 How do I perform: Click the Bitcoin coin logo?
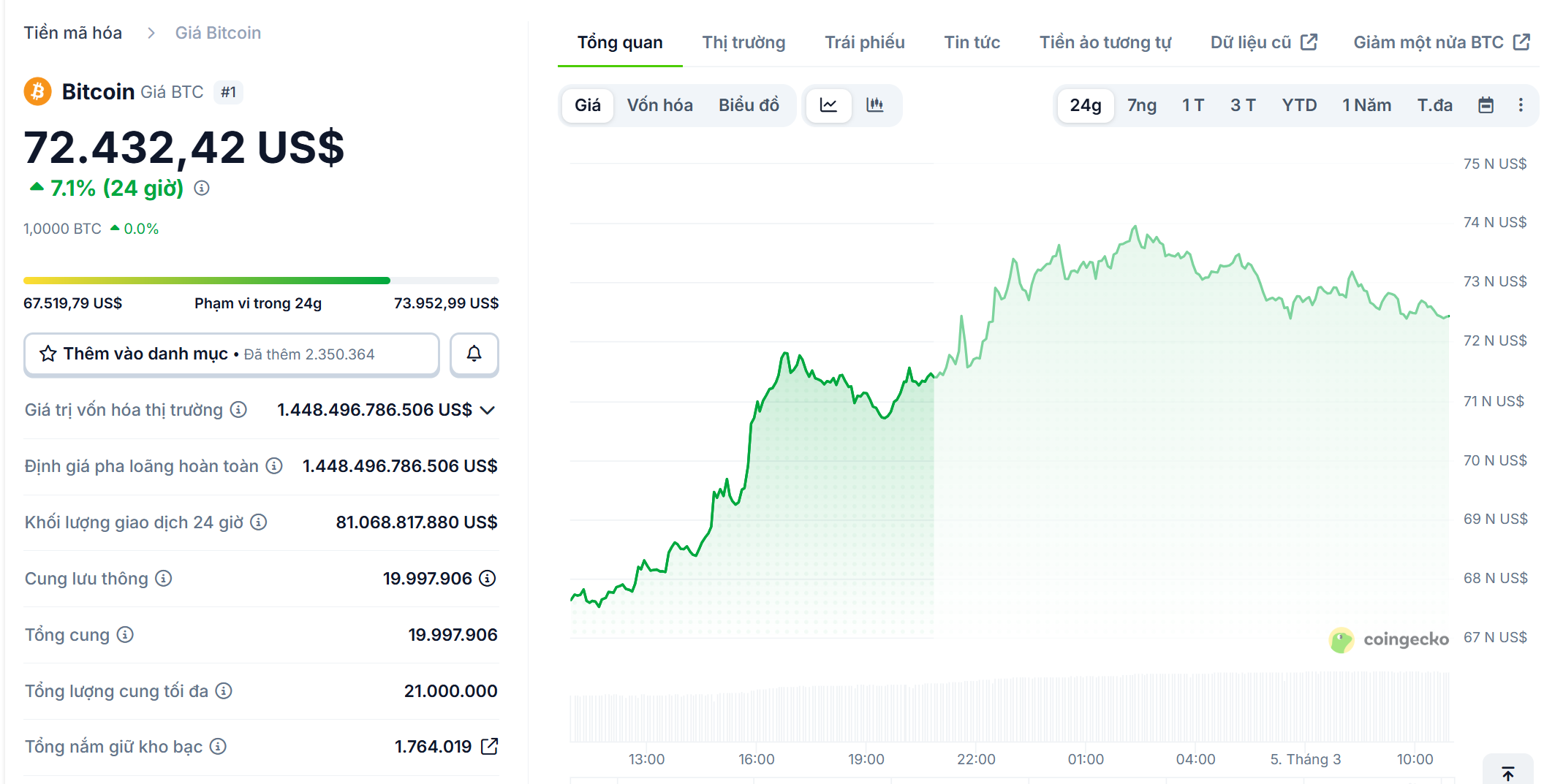click(x=37, y=91)
